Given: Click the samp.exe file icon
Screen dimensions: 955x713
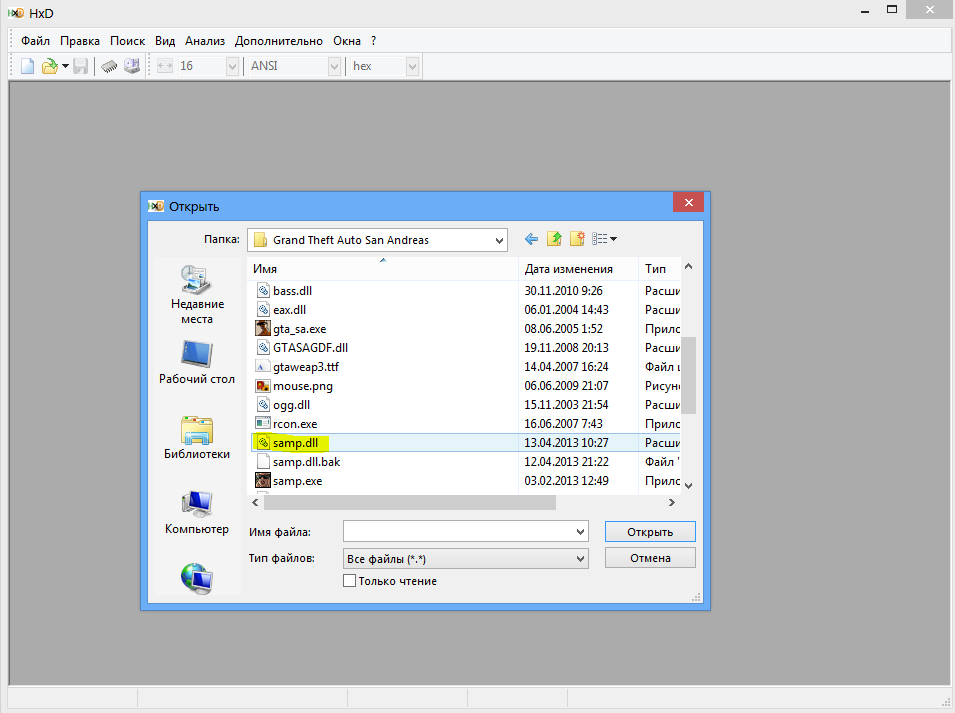Looking at the screenshot, I should pyautogui.click(x=263, y=480).
